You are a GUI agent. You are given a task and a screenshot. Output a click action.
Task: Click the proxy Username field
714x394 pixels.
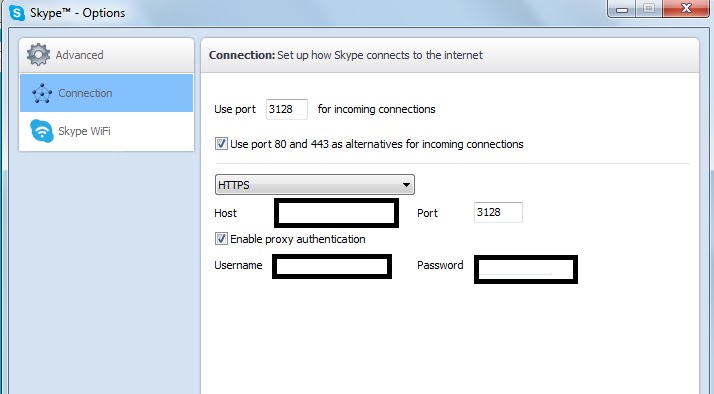click(332, 266)
